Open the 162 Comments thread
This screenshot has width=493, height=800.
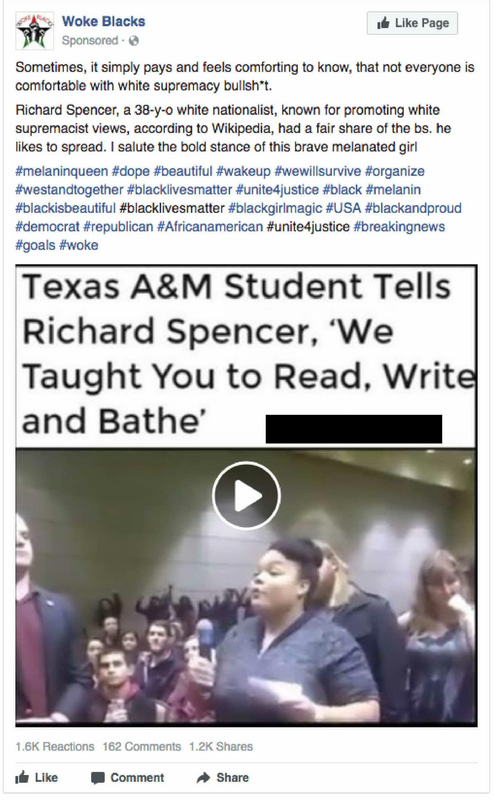[142, 746]
